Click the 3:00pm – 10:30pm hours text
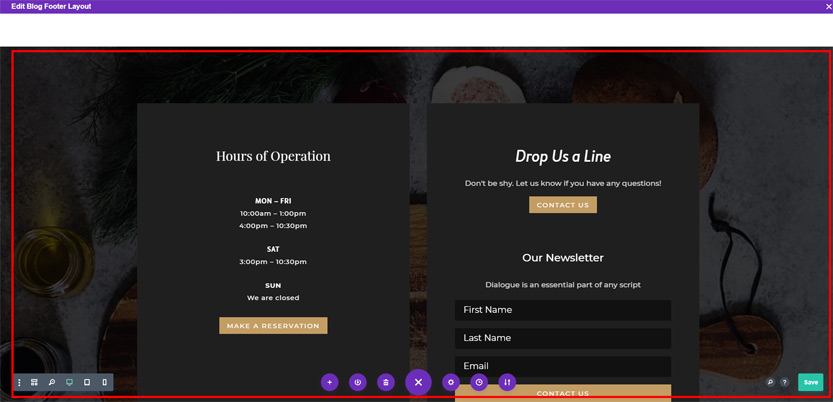Image resolution: width=833 pixels, height=402 pixels. 273,262
